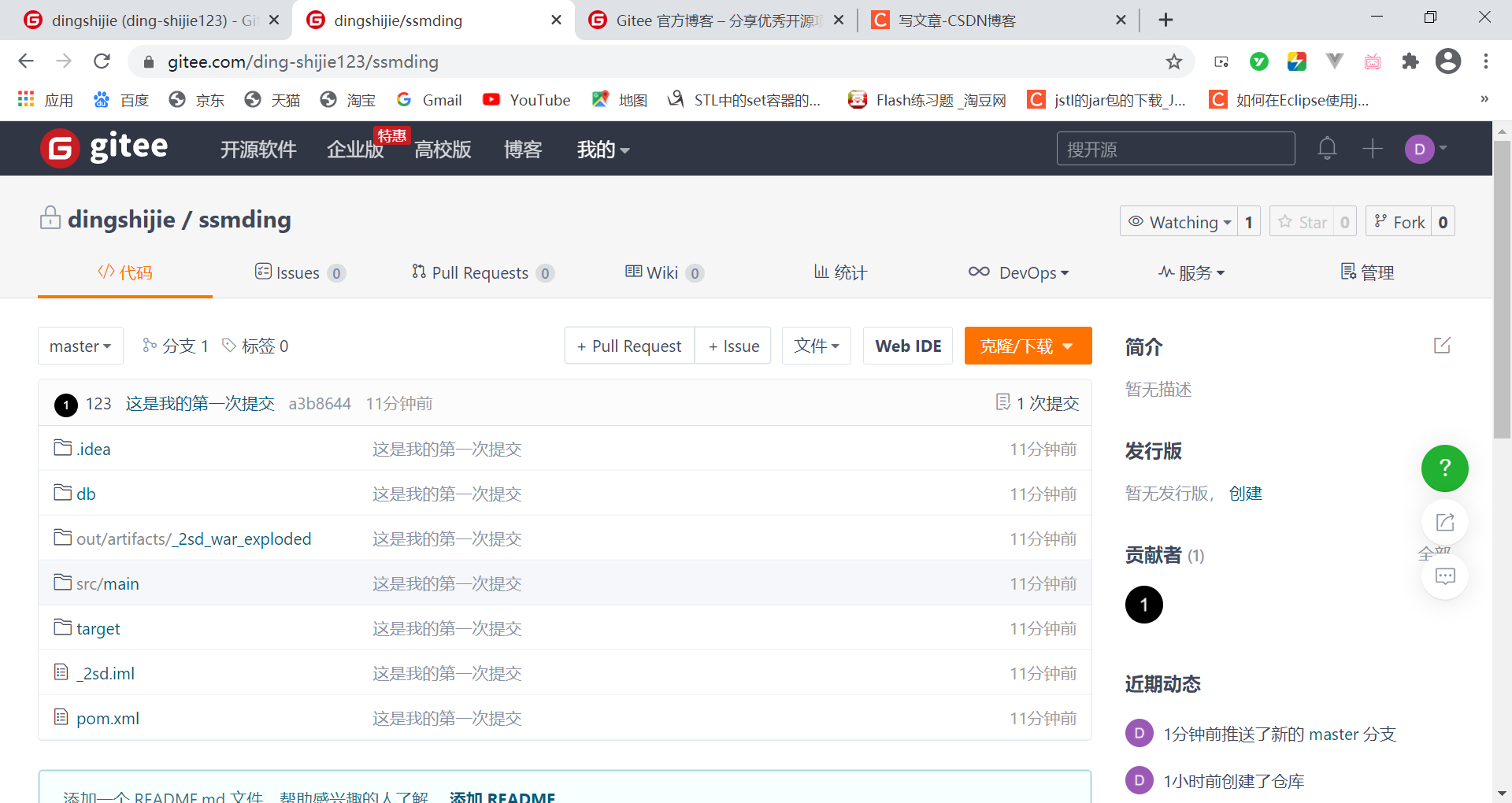Viewport: 1512px width, 803px height.
Task: Open Web IDE
Action: pyautogui.click(x=908, y=346)
